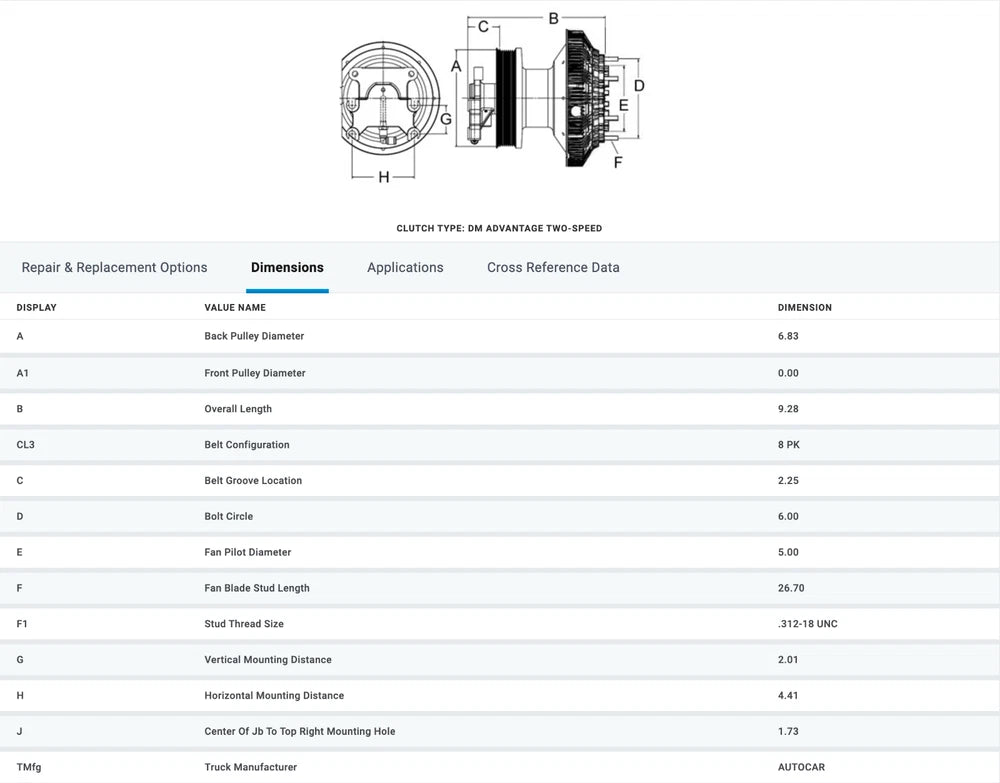This screenshot has width=1000, height=783.
Task: Click the VALUE NAME column header
Action: pyautogui.click(x=235, y=307)
